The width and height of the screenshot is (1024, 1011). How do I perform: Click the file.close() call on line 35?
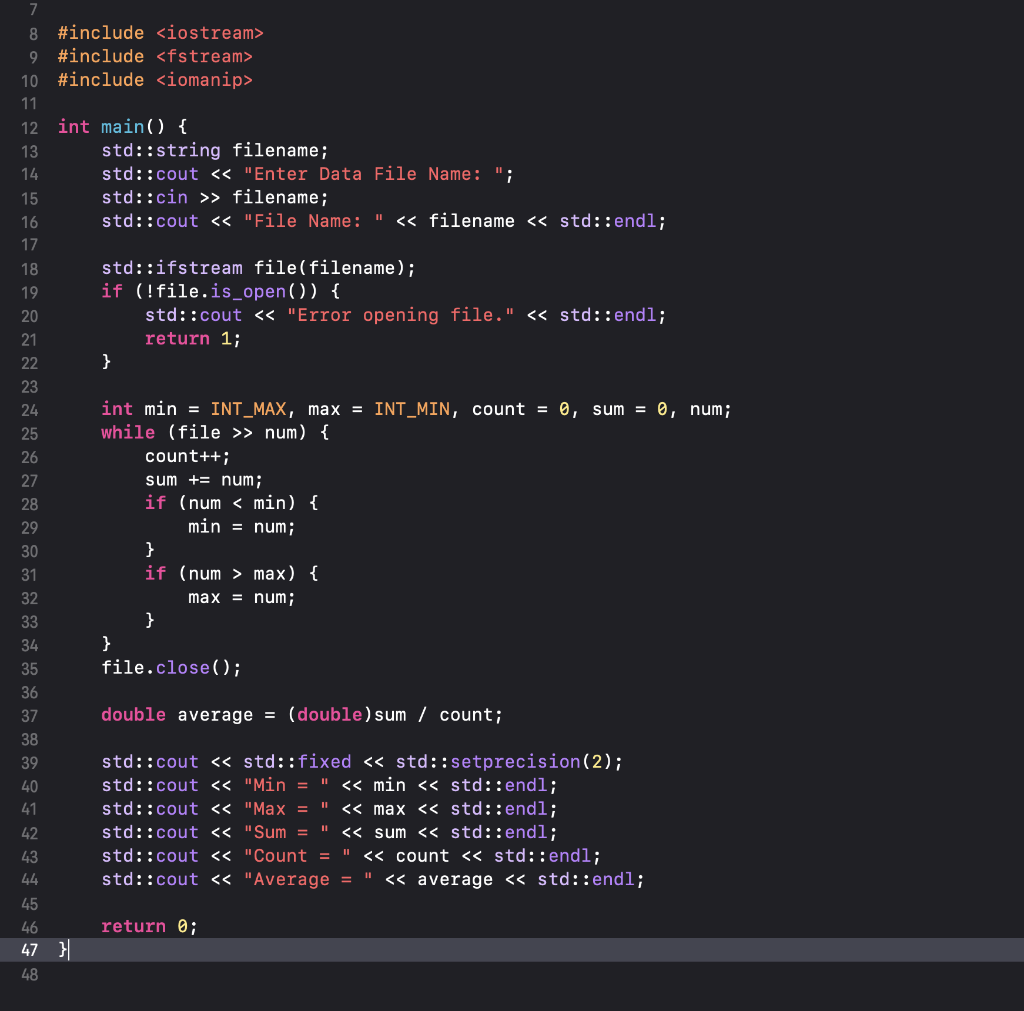coord(170,668)
